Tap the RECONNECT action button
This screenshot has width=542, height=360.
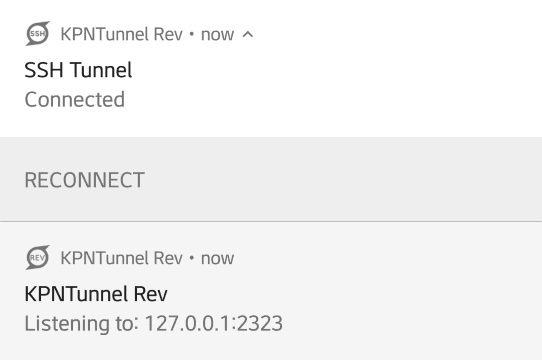84,180
